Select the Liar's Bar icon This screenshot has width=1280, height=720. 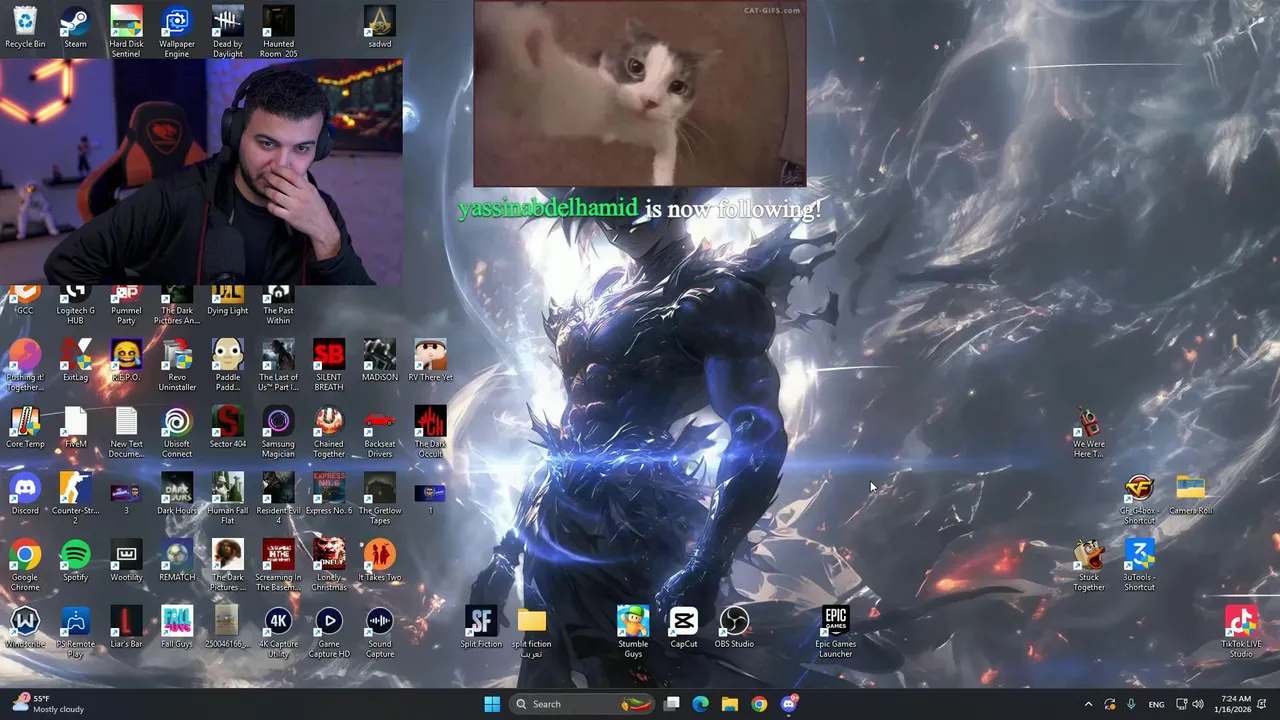point(126,627)
